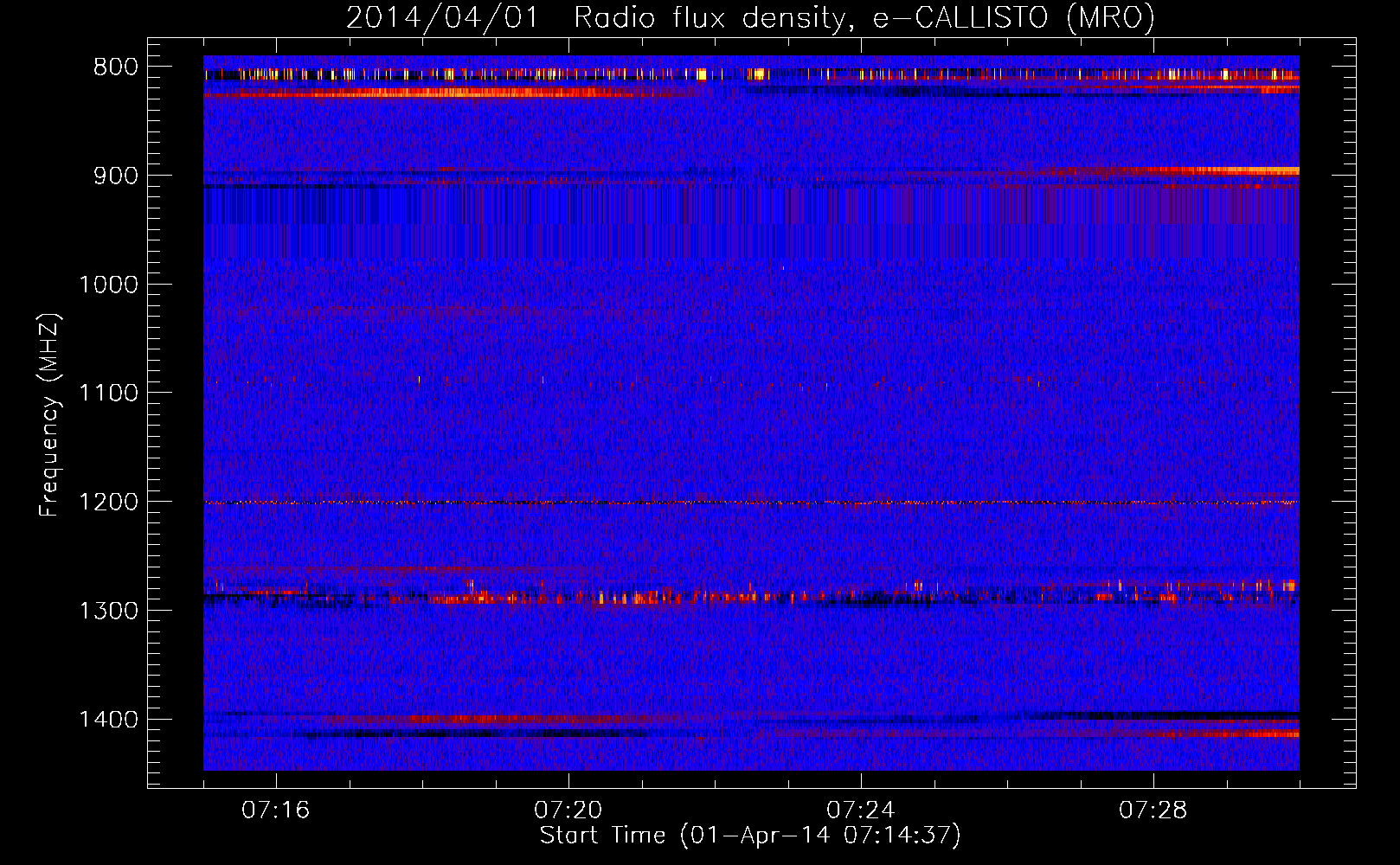Viewport: 1400px width, 865px height.
Task: Click the 07:28 time tick label
Action: pos(1153,811)
